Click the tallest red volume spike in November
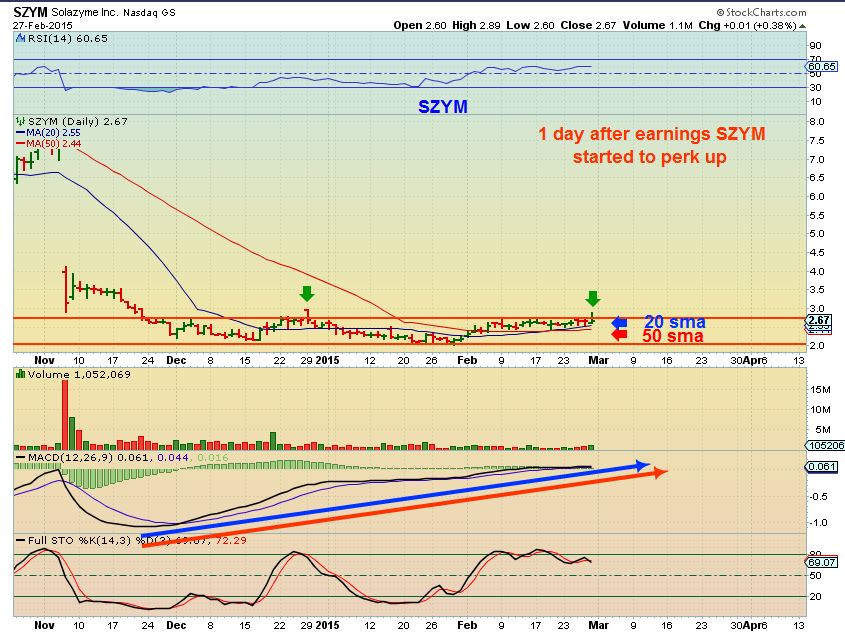Image resolution: width=845 pixels, height=635 pixels. click(65, 415)
